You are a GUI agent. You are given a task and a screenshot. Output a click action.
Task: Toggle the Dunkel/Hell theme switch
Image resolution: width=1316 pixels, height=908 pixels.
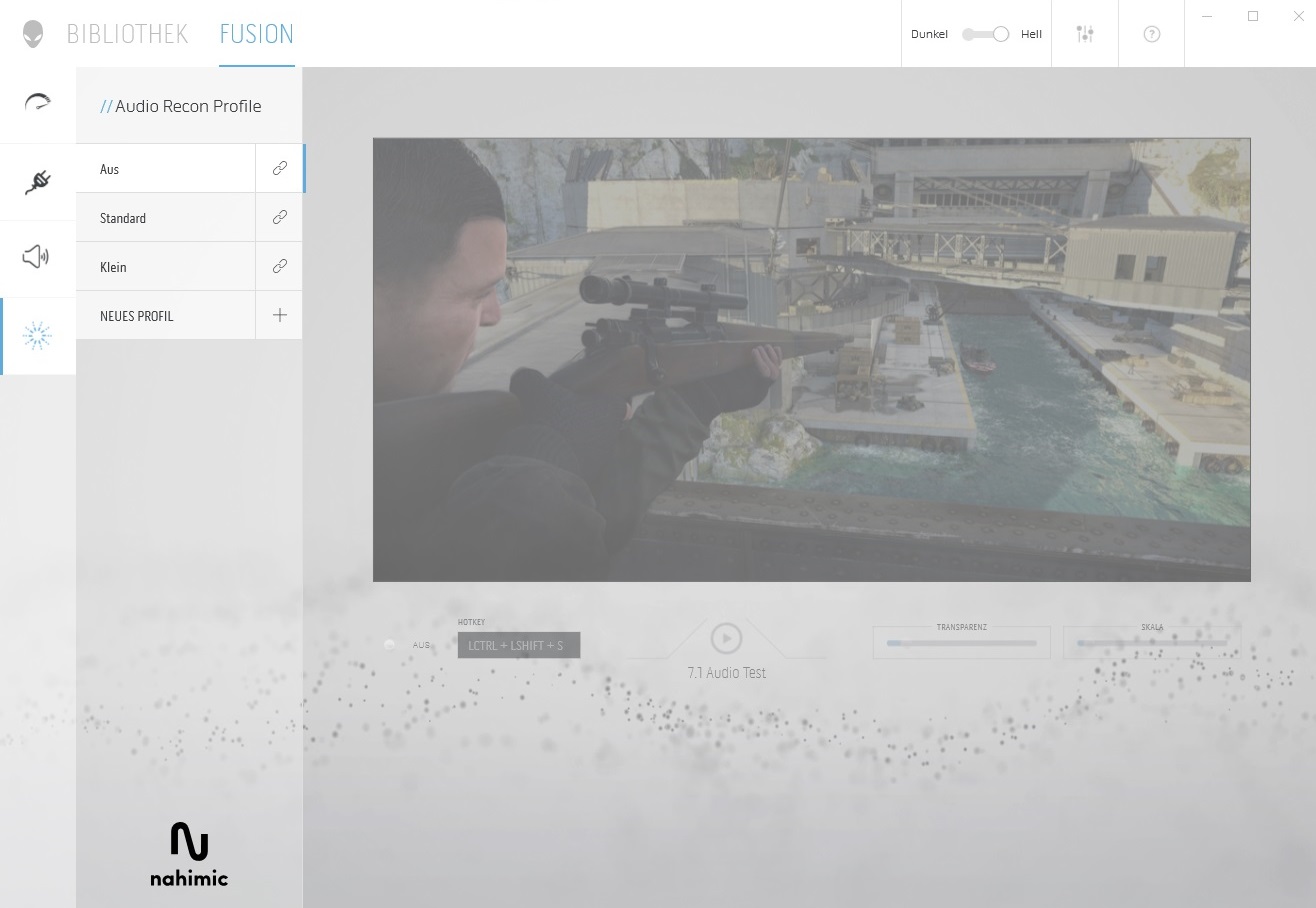[986, 34]
